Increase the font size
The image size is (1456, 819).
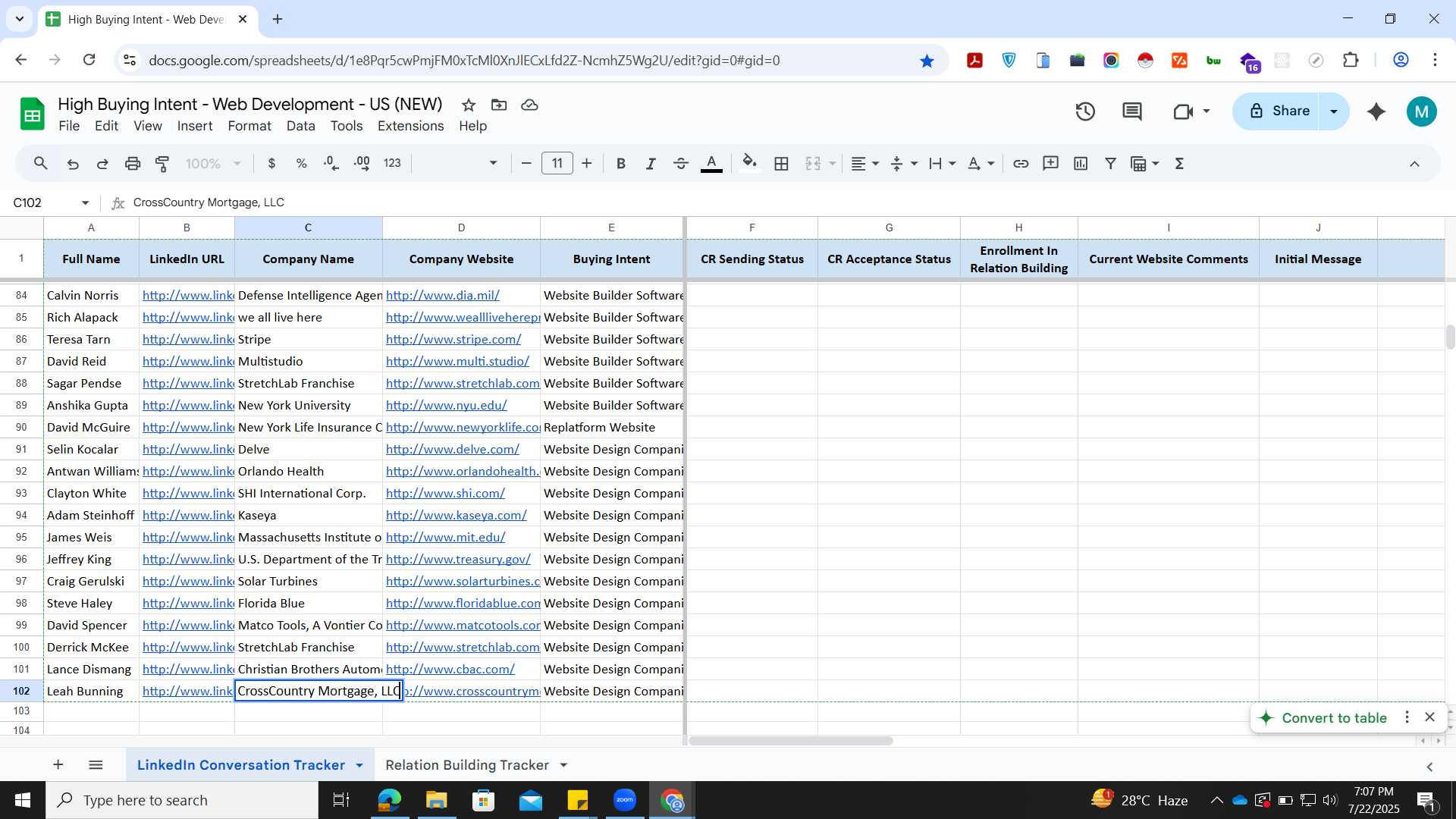[x=587, y=163]
